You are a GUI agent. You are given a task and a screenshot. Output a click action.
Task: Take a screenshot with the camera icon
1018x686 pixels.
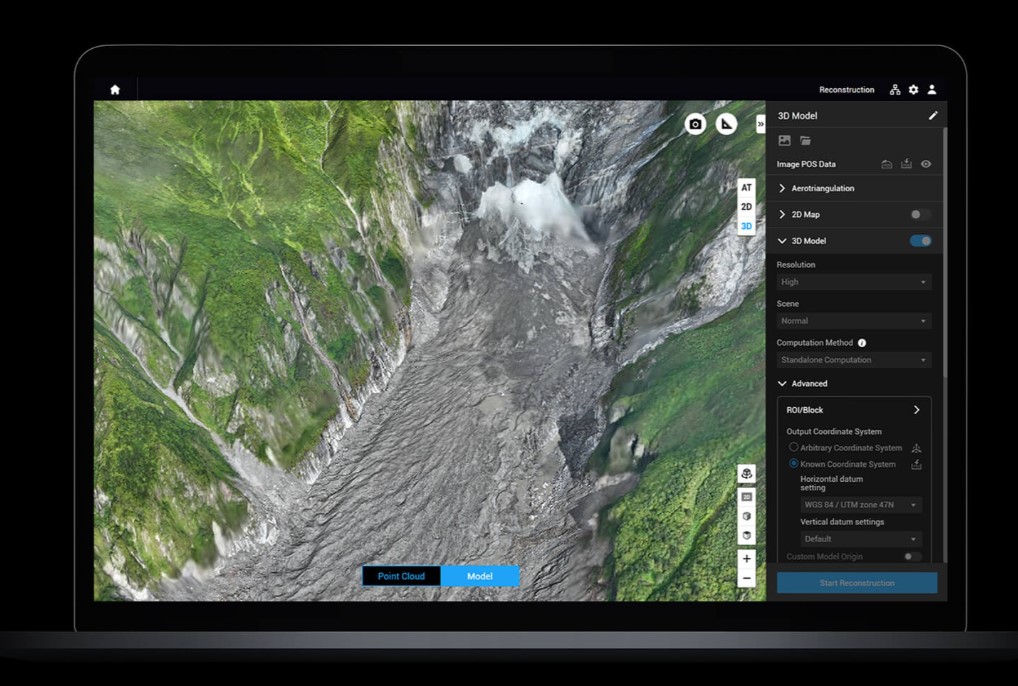pyautogui.click(x=695, y=124)
